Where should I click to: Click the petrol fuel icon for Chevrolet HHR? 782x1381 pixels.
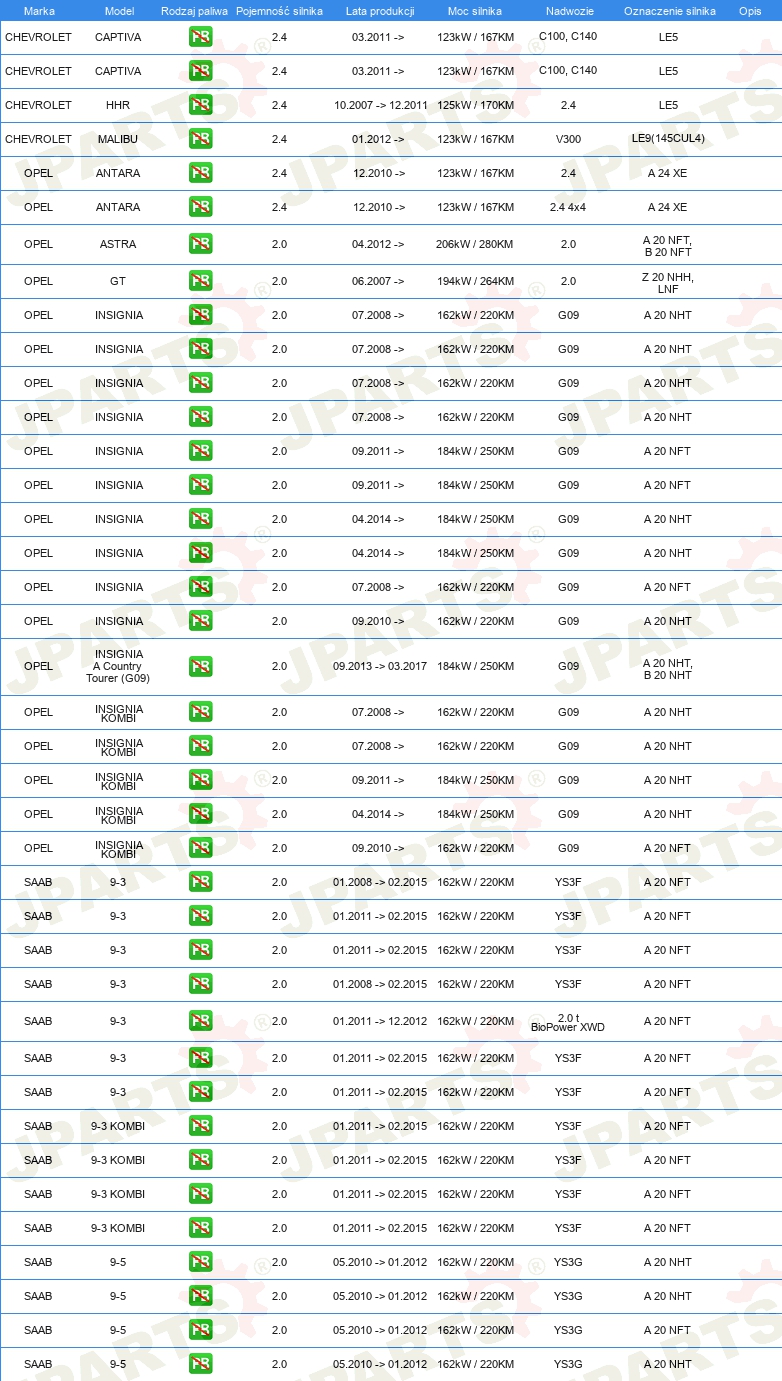click(200, 105)
